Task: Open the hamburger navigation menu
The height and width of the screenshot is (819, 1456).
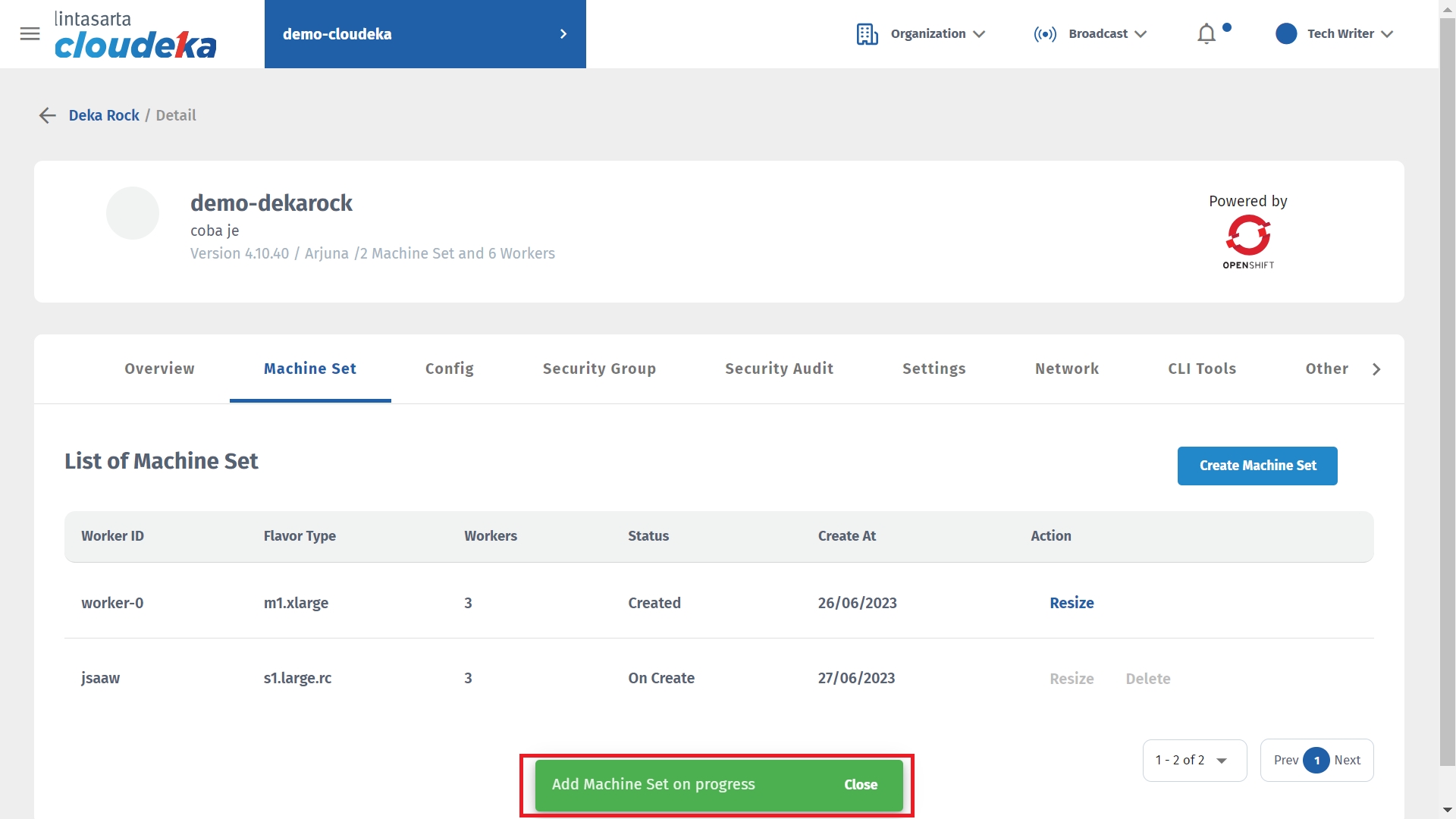Action: coord(30,33)
